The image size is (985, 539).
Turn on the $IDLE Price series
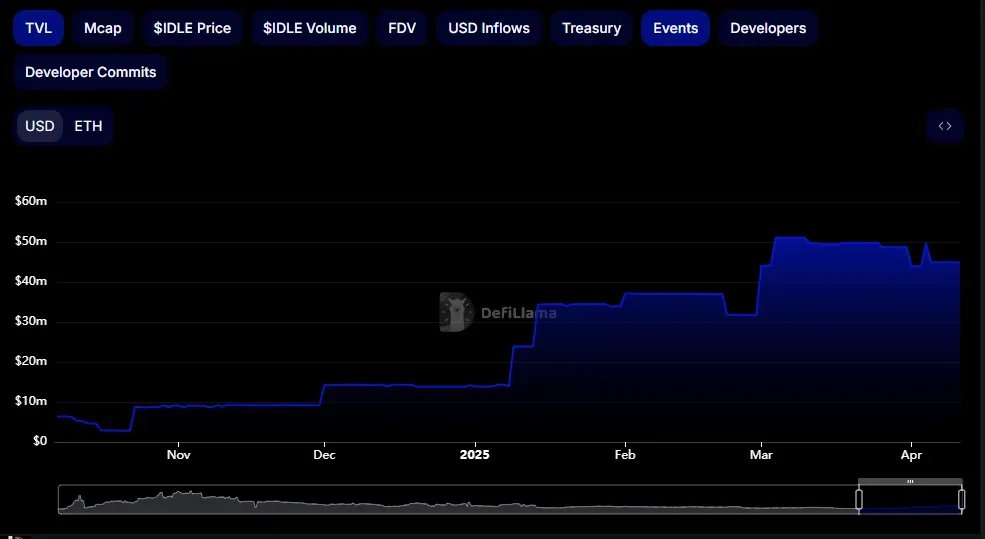click(x=192, y=28)
